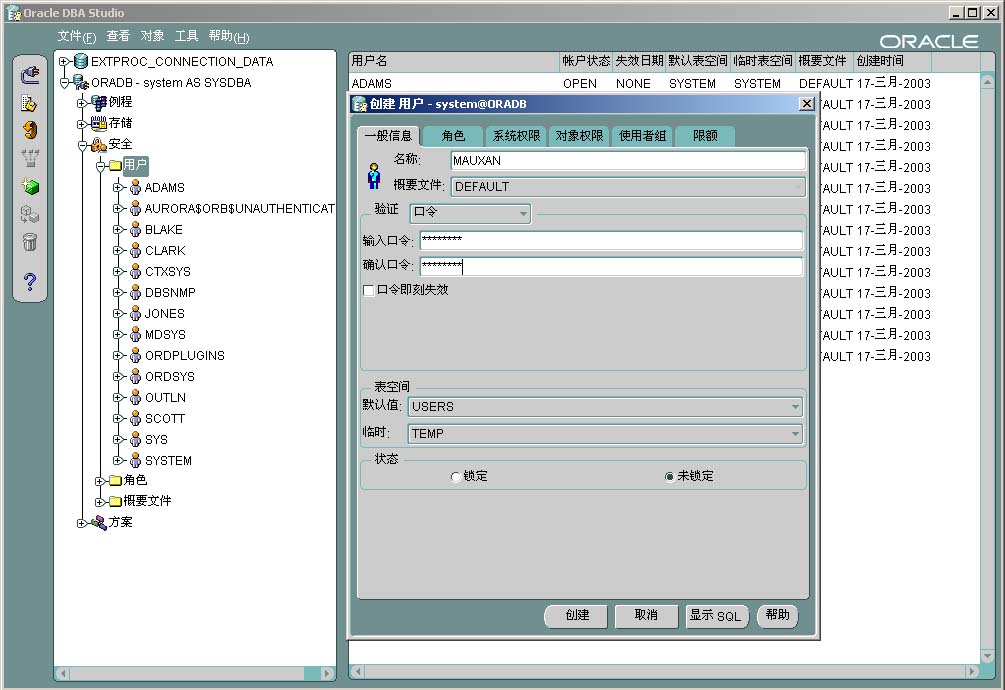Click the refresh swirl icon in left toolbar
Viewport: 1005px width, 690px height.
[x=29, y=130]
